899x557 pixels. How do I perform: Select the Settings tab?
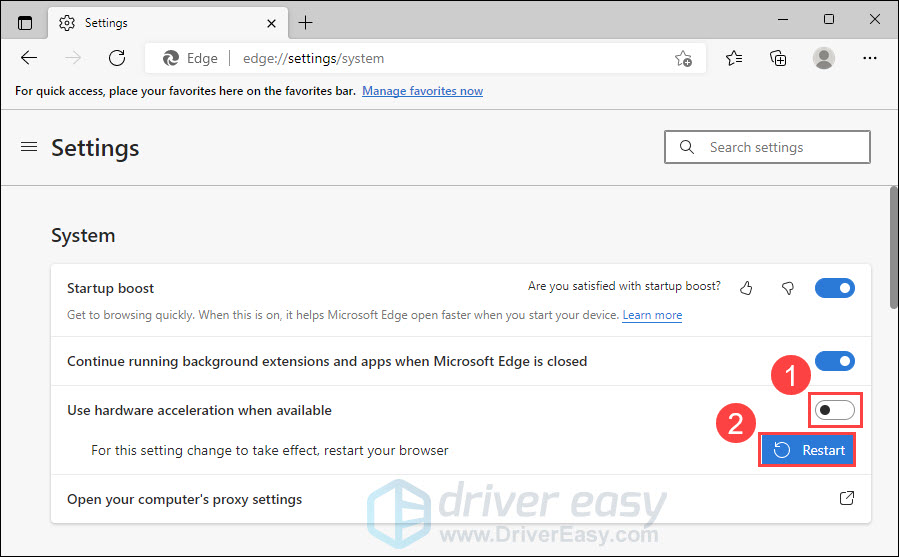click(x=160, y=21)
